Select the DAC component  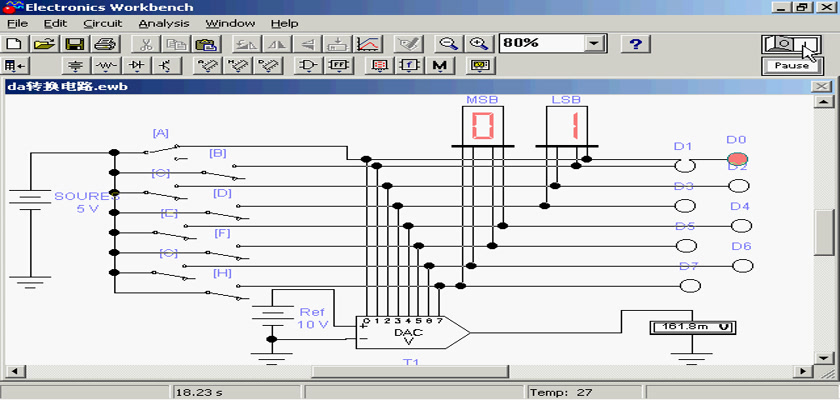(x=412, y=333)
